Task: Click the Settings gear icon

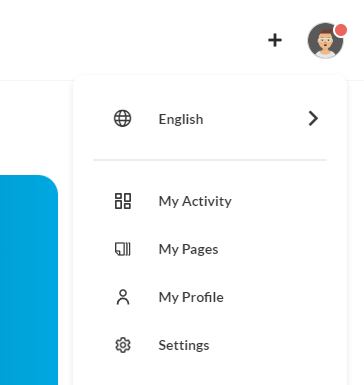Action: (x=123, y=345)
